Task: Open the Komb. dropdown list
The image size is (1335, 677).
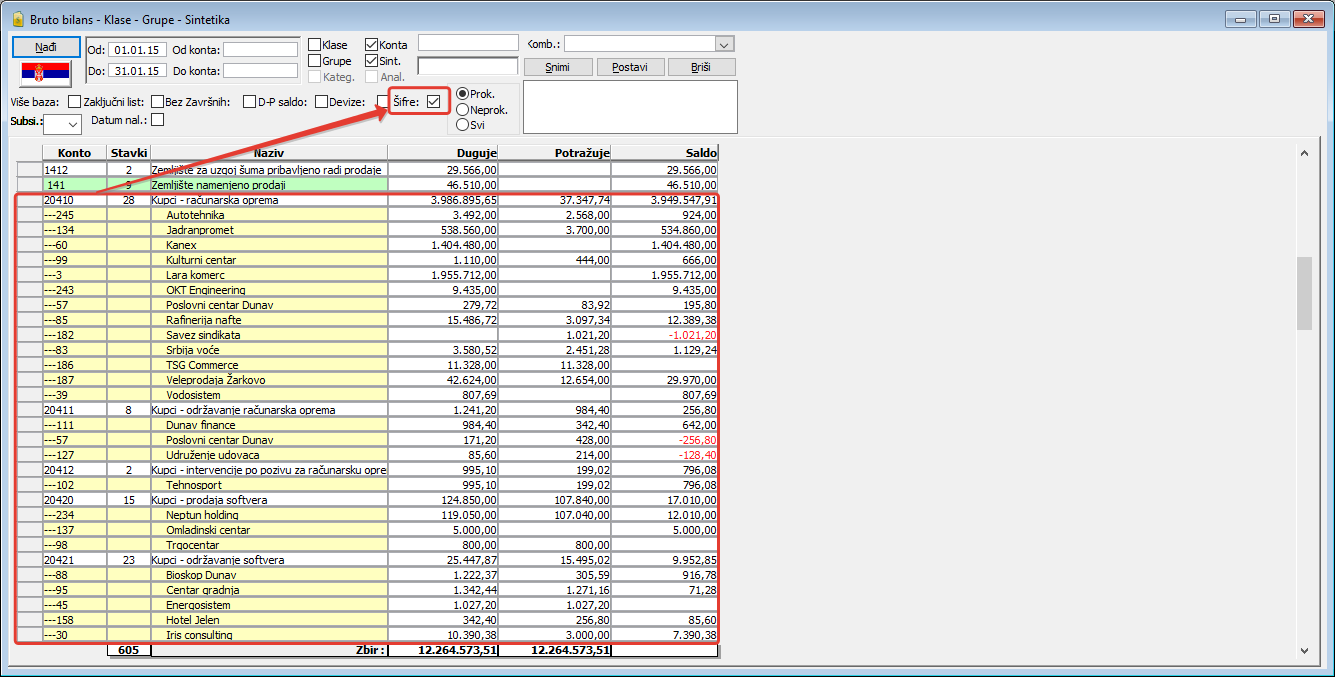Action: [724, 44]
